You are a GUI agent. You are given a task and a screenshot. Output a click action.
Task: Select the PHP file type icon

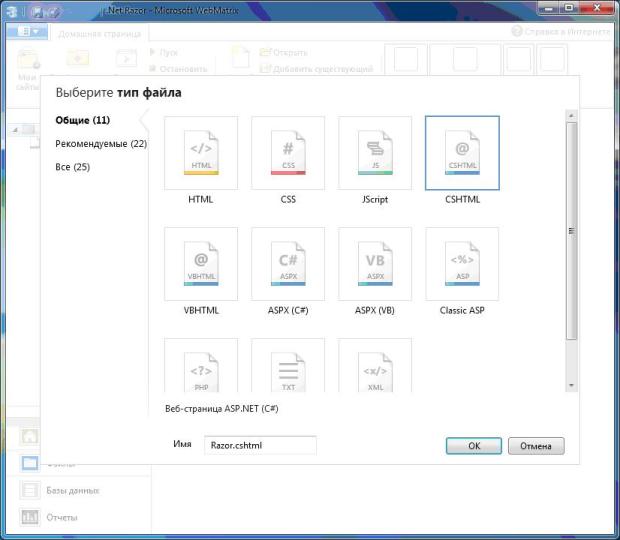(201, 365)
